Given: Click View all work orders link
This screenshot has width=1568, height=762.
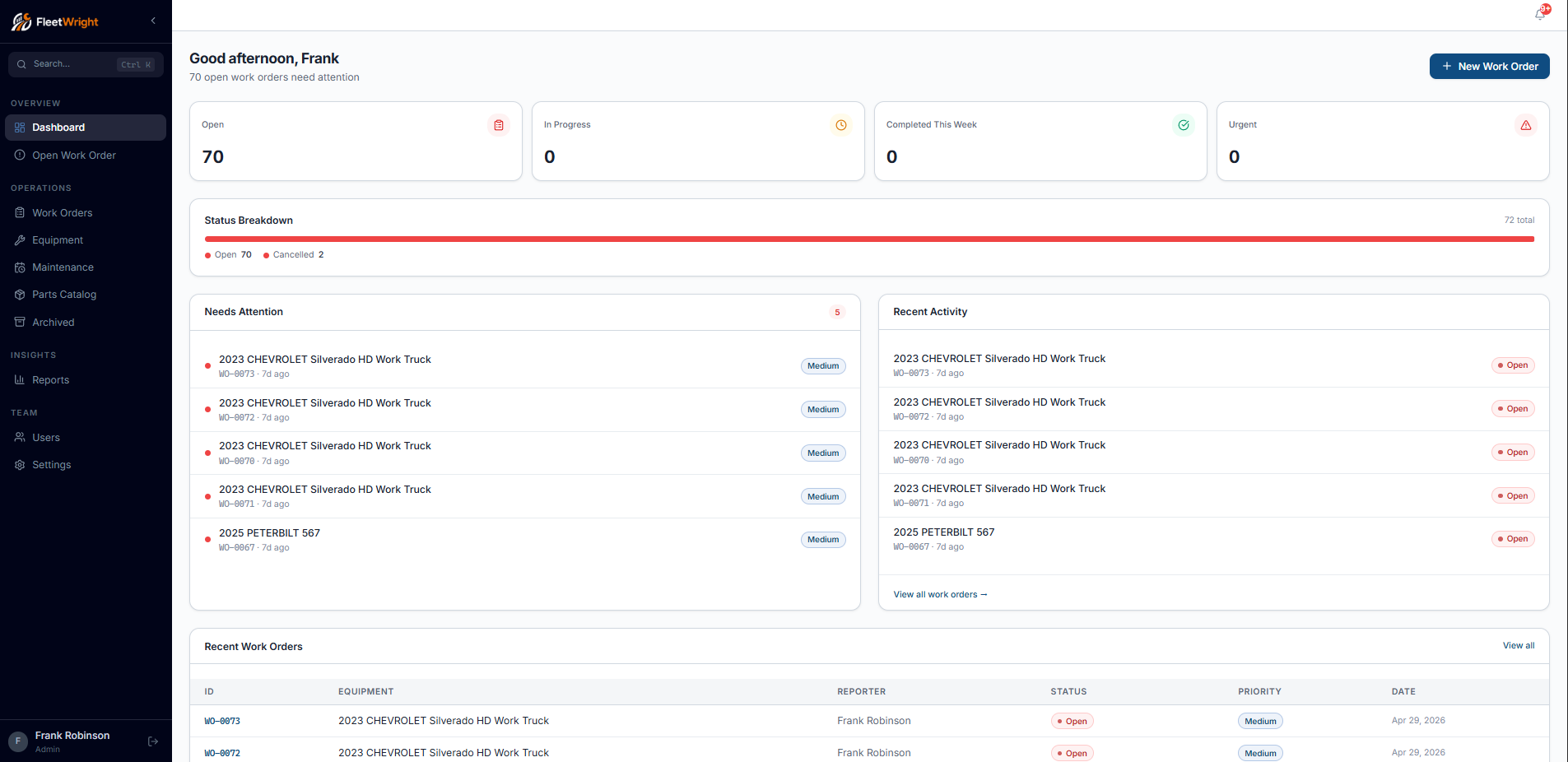Looking at the screenshot, I should pyautogui.click(x=940, y=595).
